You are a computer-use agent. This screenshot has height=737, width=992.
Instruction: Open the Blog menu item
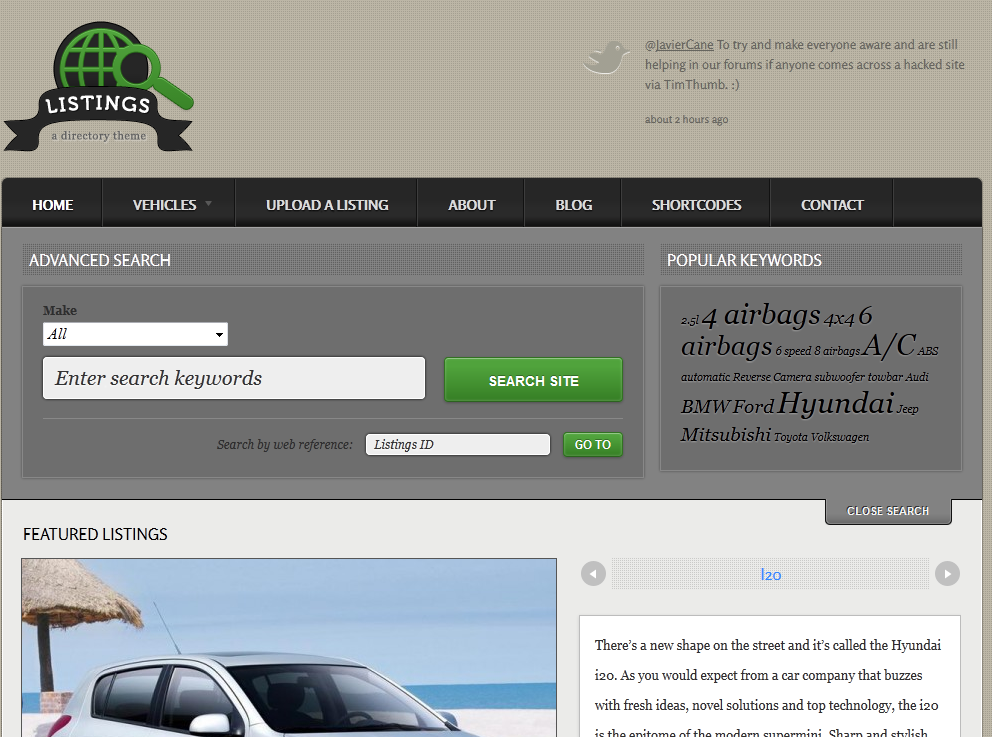[573, 205]
